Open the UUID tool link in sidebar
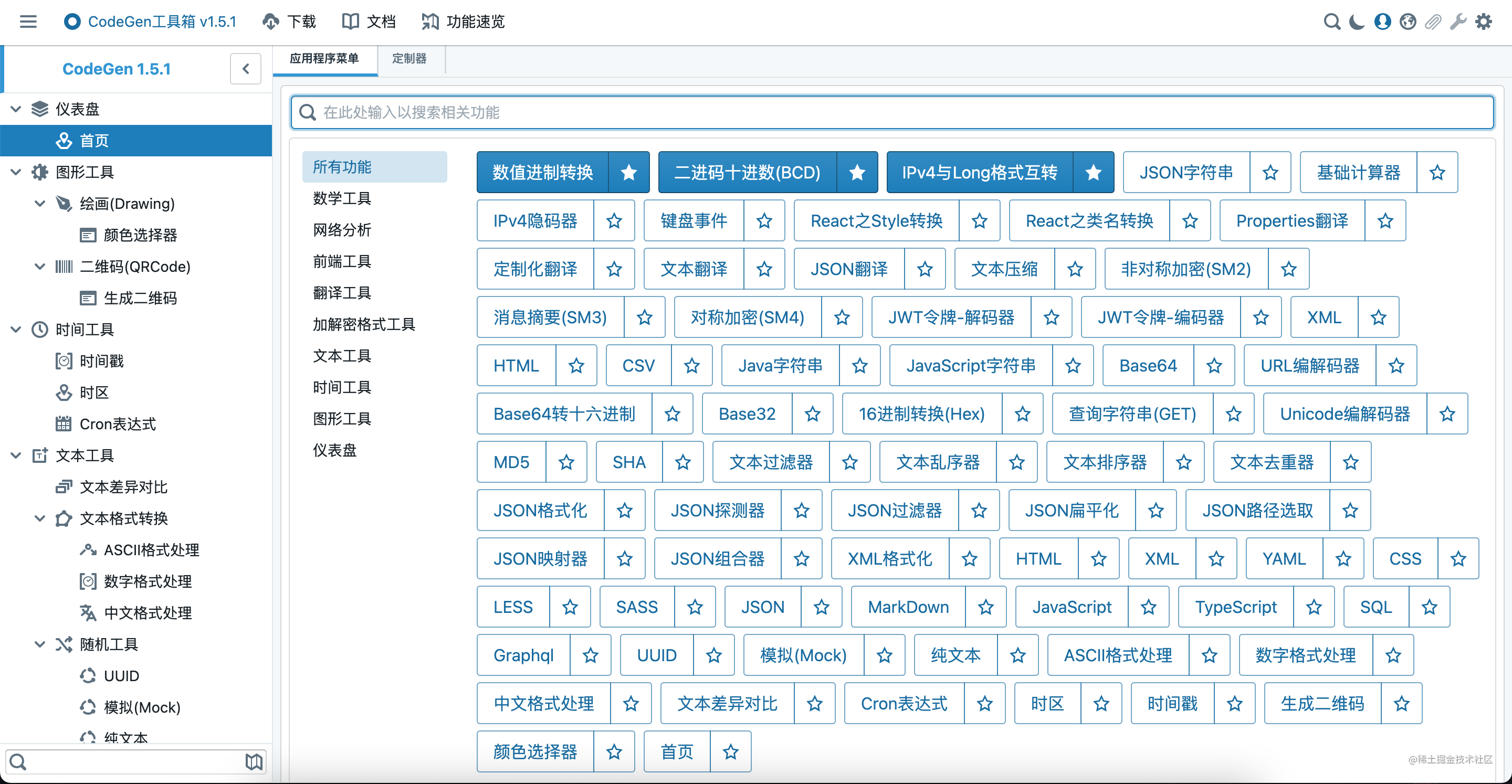1512x784 pixels. coord(122,675)
